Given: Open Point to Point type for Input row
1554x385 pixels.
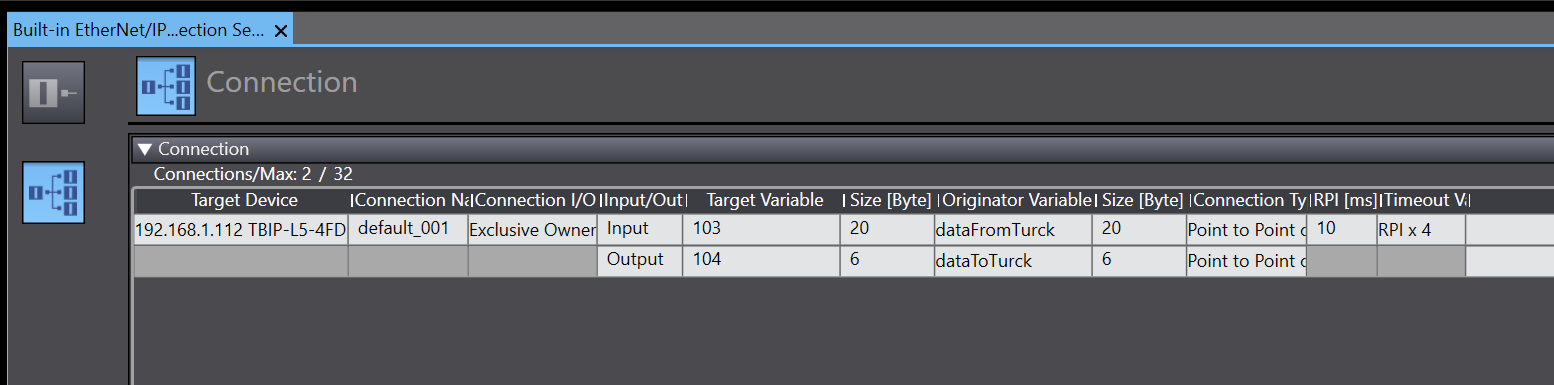Looking at the screenshot, I should point(1246,230).
